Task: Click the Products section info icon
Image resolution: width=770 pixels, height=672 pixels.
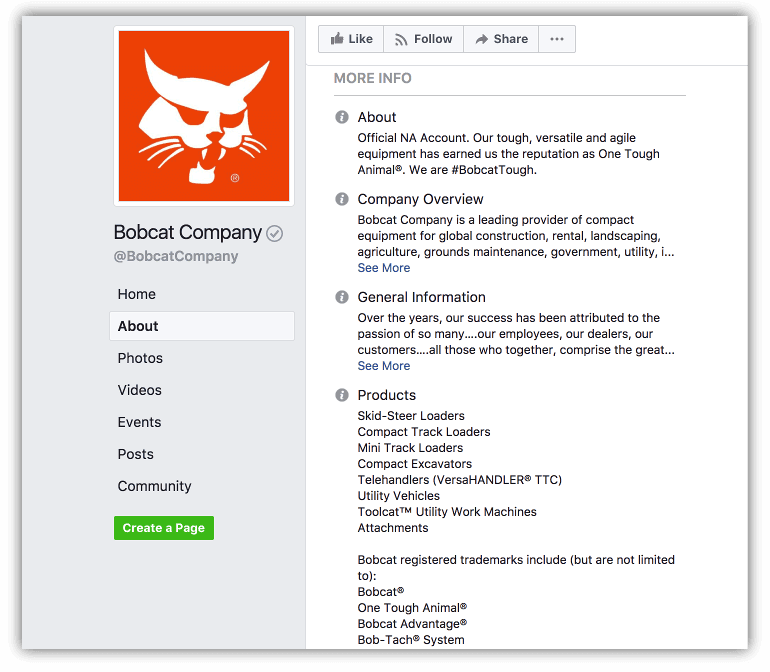Action: (x=342, y=395)
